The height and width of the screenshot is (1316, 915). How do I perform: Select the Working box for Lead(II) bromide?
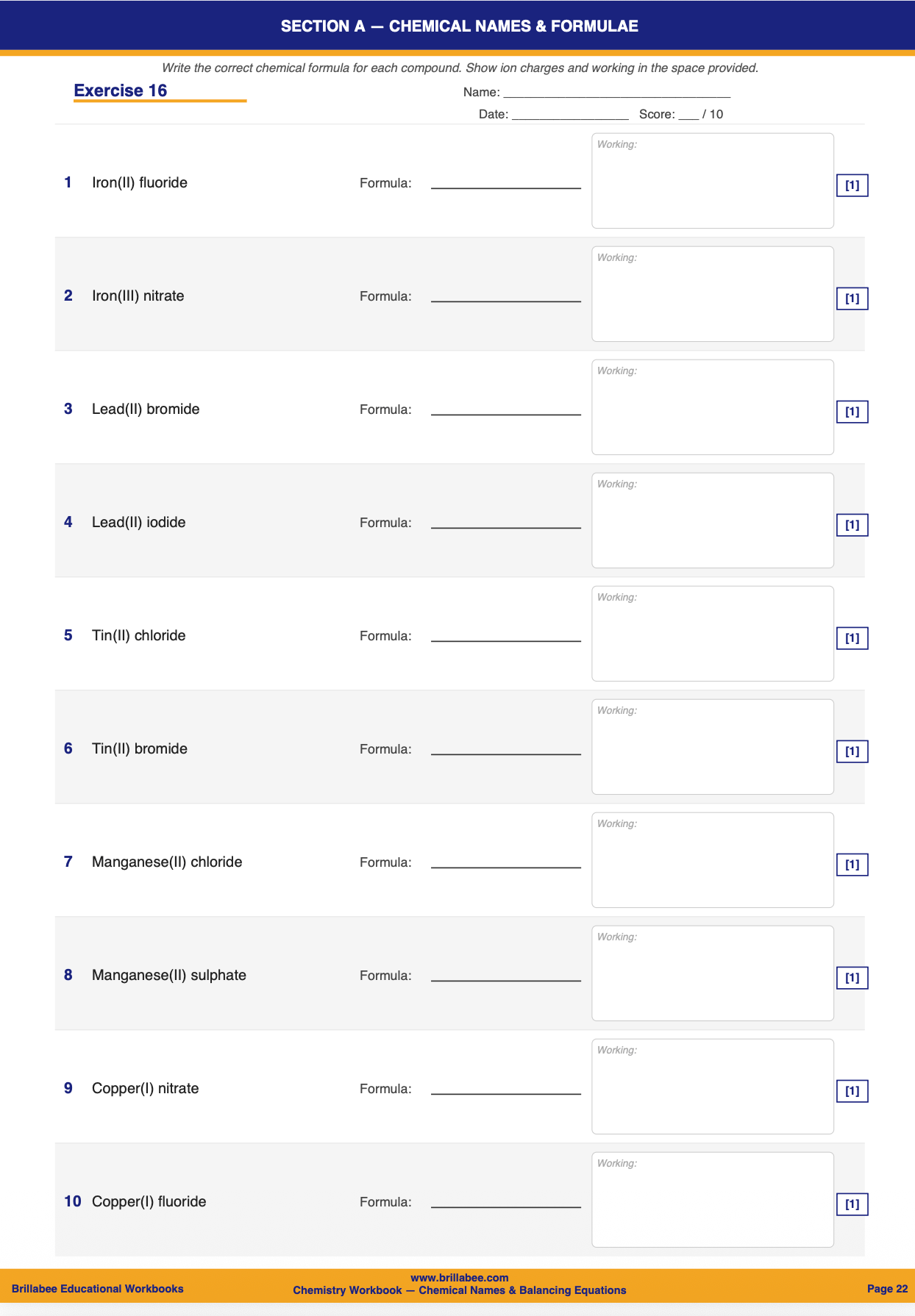[712, 407]
